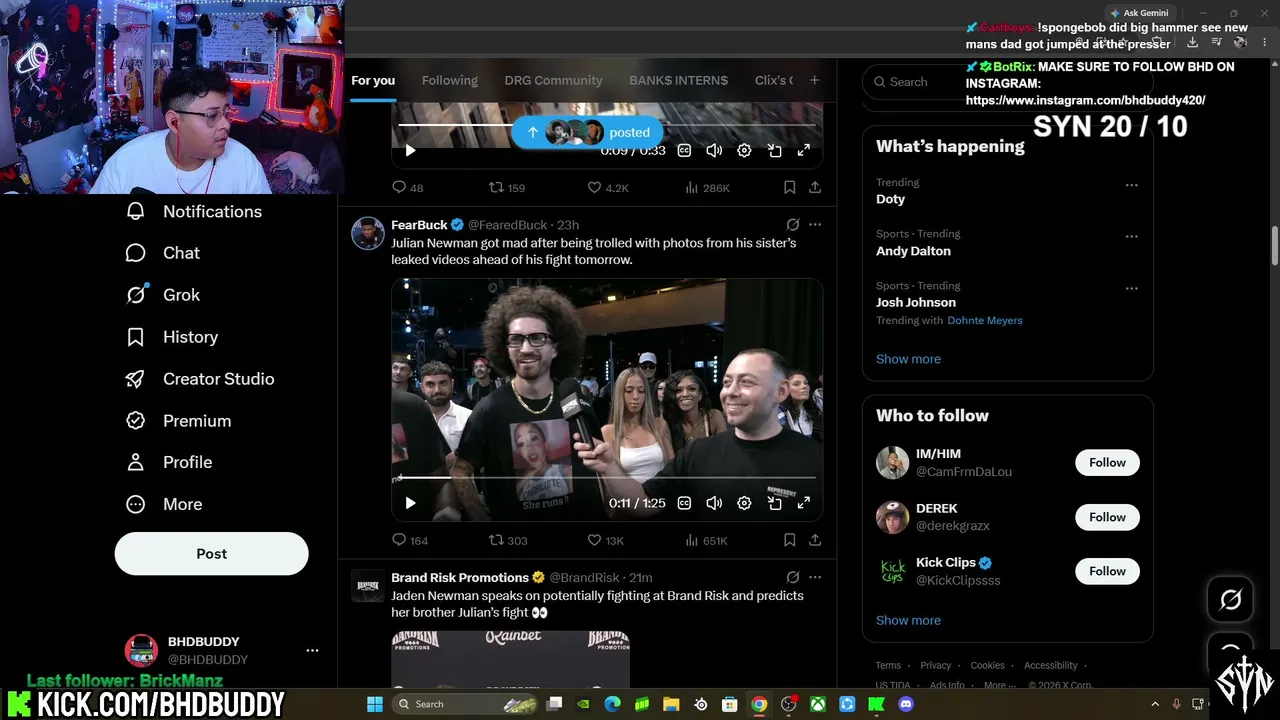Enter fullscreen on the FearBuck video
Viewport: 1280px width, 720px height.
click(x=803, y=503)
